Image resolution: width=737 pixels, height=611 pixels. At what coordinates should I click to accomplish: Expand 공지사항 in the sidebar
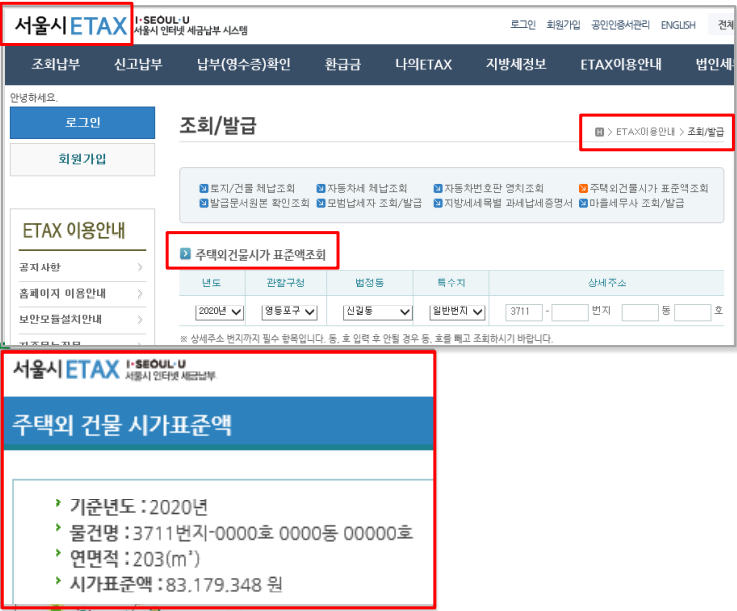pyautogui.click(x=82, y=267)
